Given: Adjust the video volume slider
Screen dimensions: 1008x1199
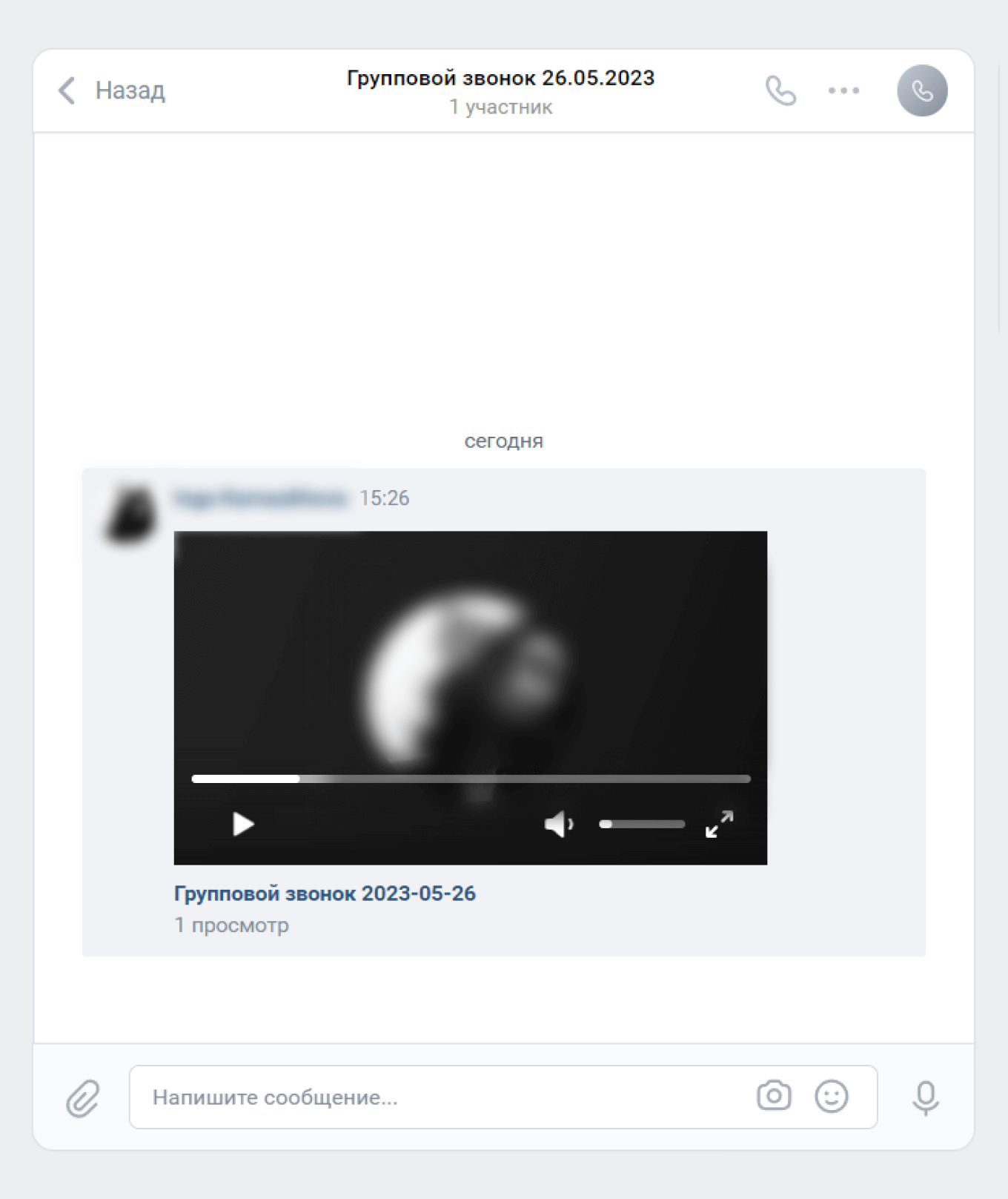Looking at the screenshot, I should pyautogui.click(x=642, y=824).
